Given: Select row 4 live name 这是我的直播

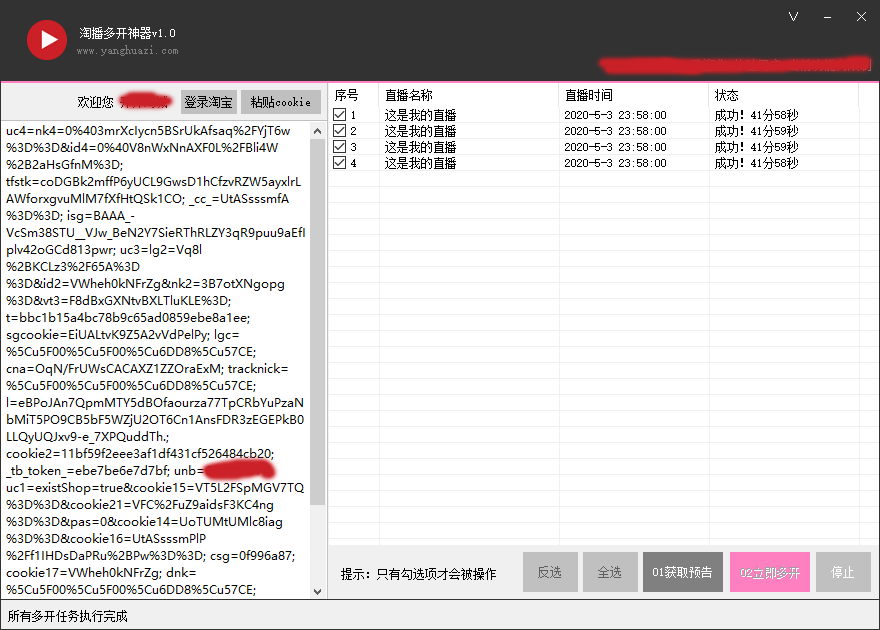Looking at the screenshot, I should tap(420, 163).
